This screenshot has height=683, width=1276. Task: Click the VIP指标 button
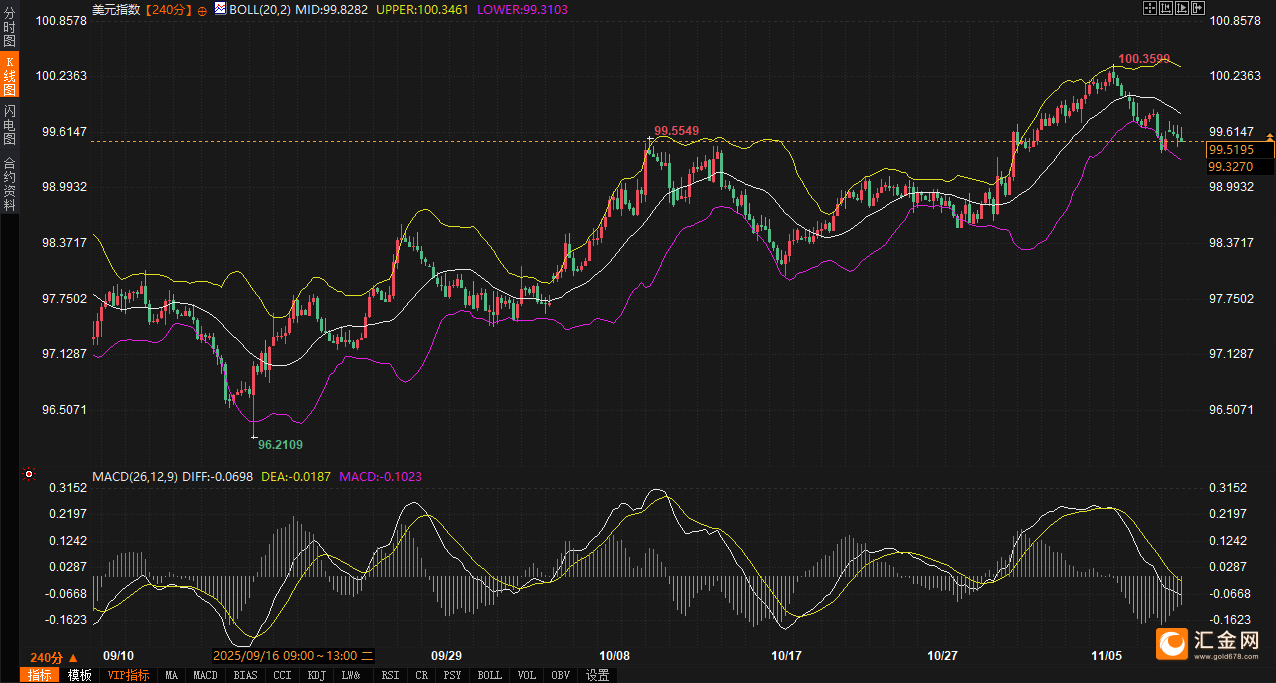pos(128,675)
